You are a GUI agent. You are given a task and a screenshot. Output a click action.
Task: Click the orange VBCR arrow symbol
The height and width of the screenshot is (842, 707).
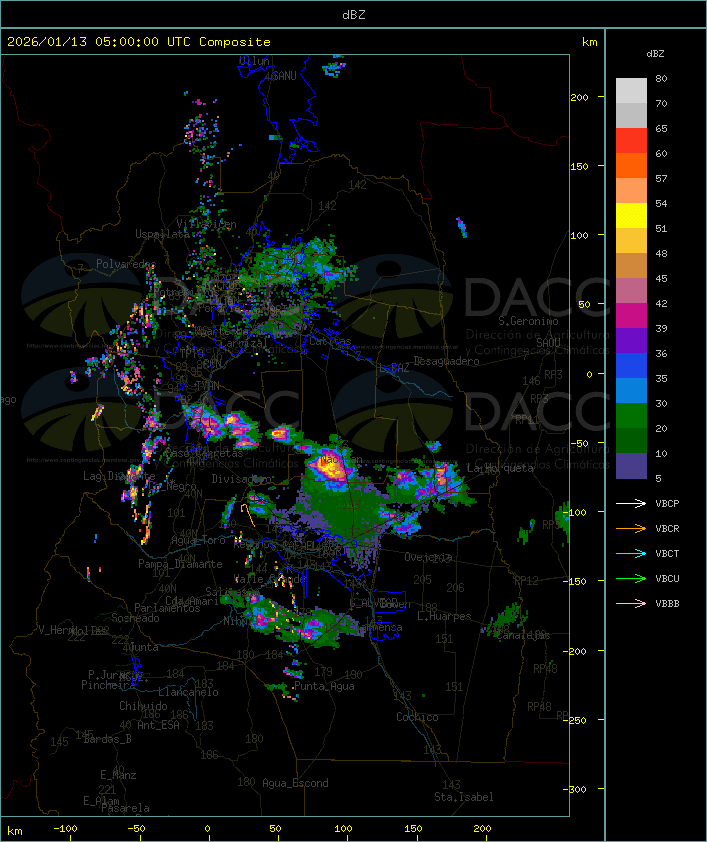click(631, 529)
